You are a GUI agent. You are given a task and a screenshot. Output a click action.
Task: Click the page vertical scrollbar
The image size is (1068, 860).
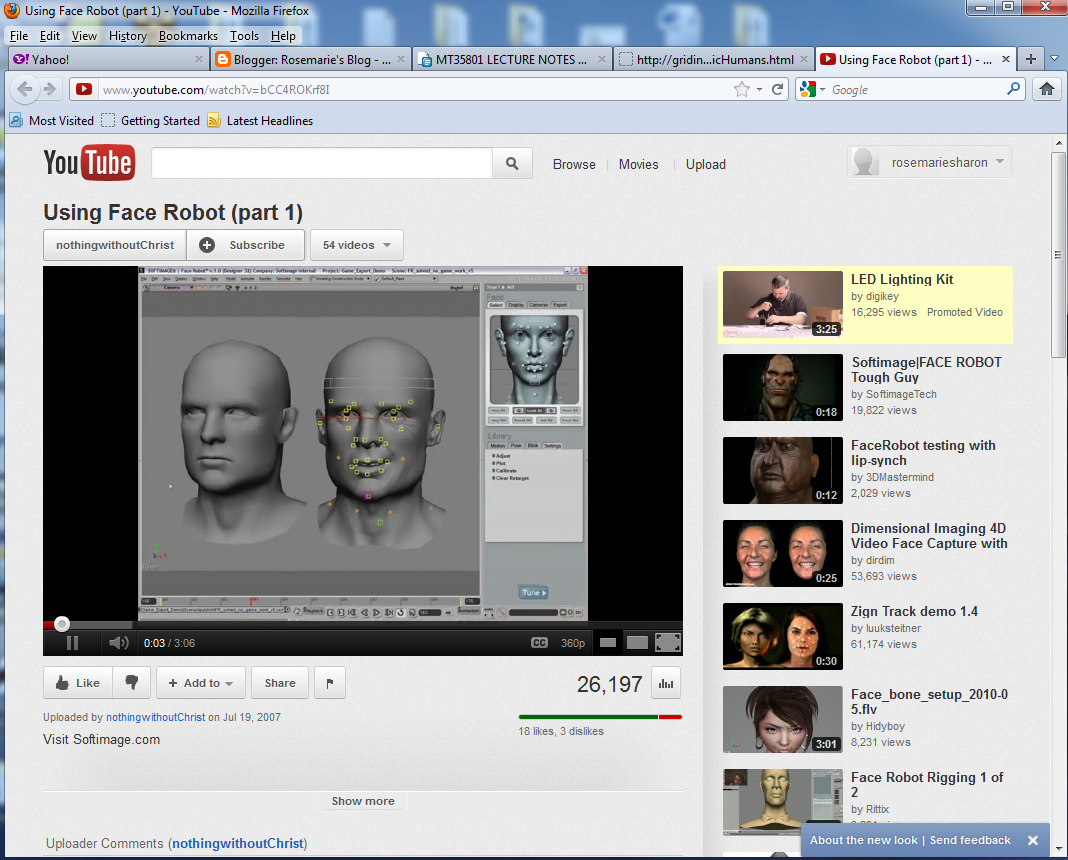pyautogui.click(x=1058, y=254)
